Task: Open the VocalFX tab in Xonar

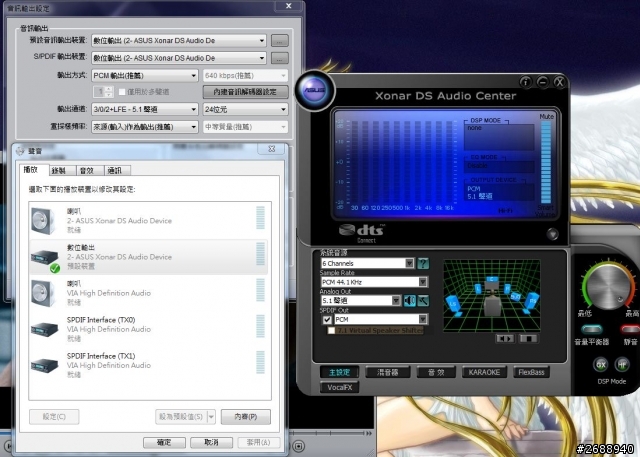Action: click(x=340, y=387)
